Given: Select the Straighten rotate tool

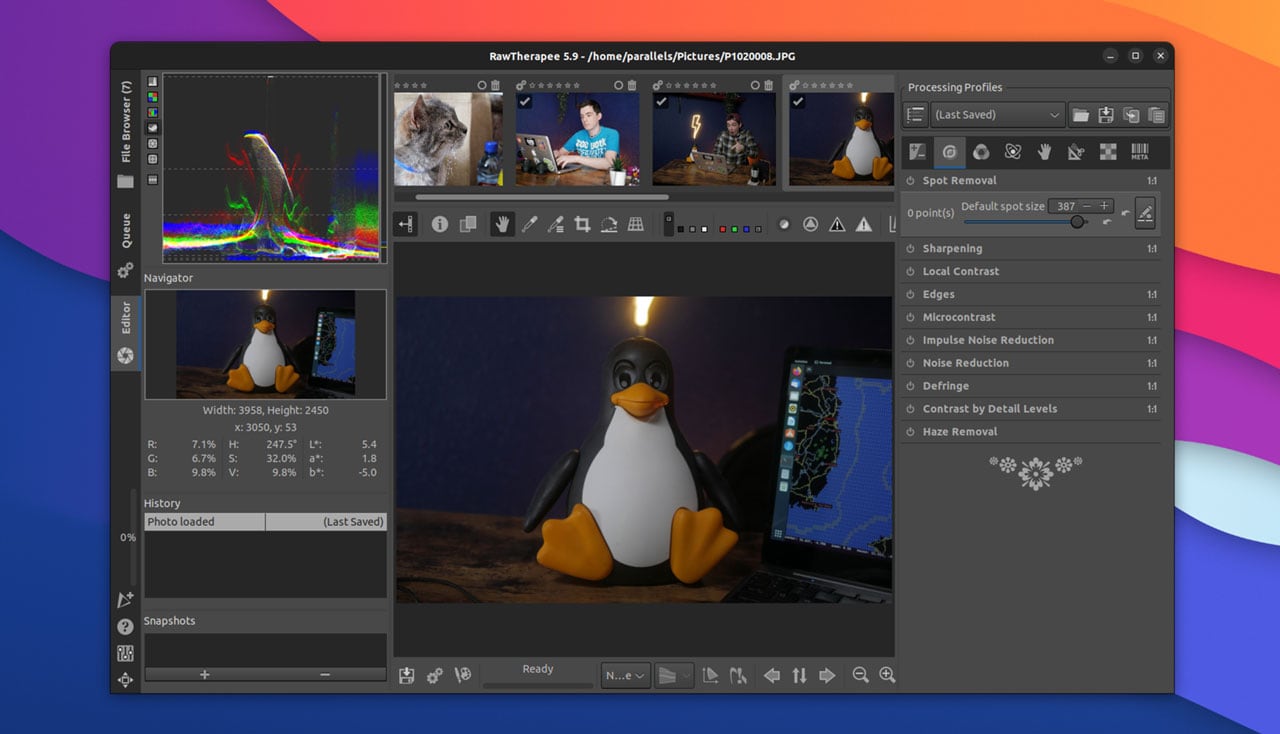Looking at the screenshot, I should point(608,225).
